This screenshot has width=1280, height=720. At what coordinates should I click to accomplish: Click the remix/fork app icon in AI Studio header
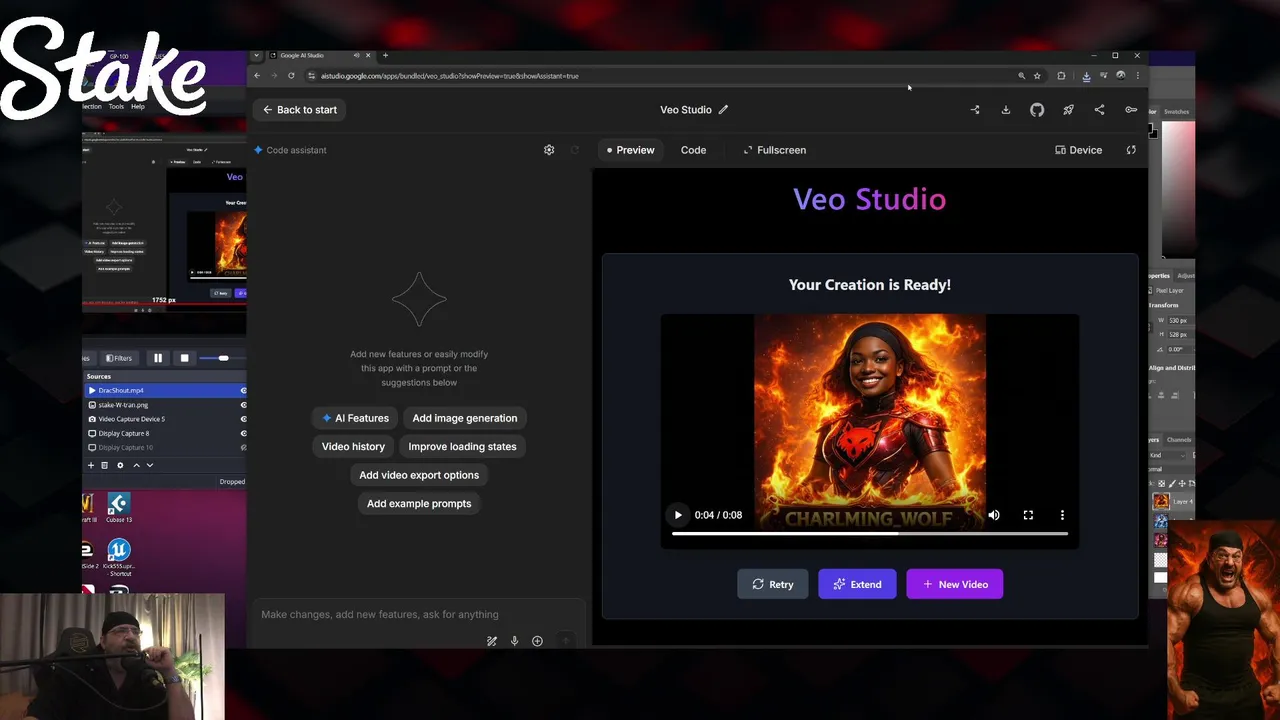(975, 110)
